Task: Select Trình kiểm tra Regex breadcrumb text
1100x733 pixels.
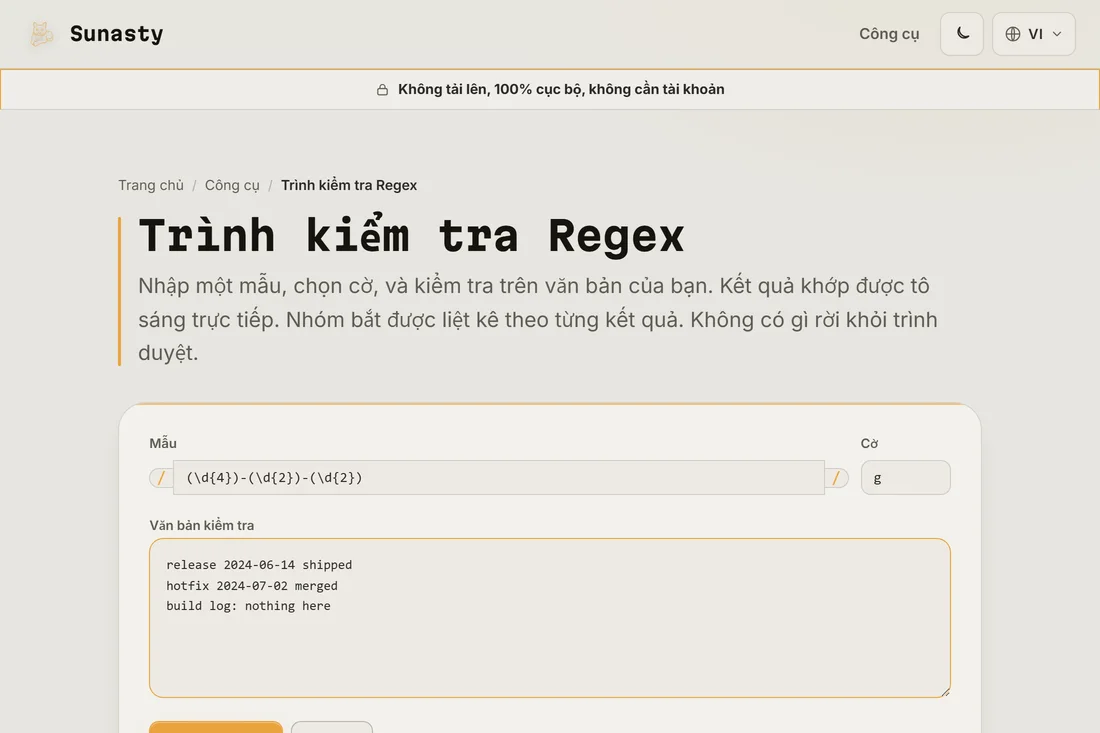Action: pos(349,185)
